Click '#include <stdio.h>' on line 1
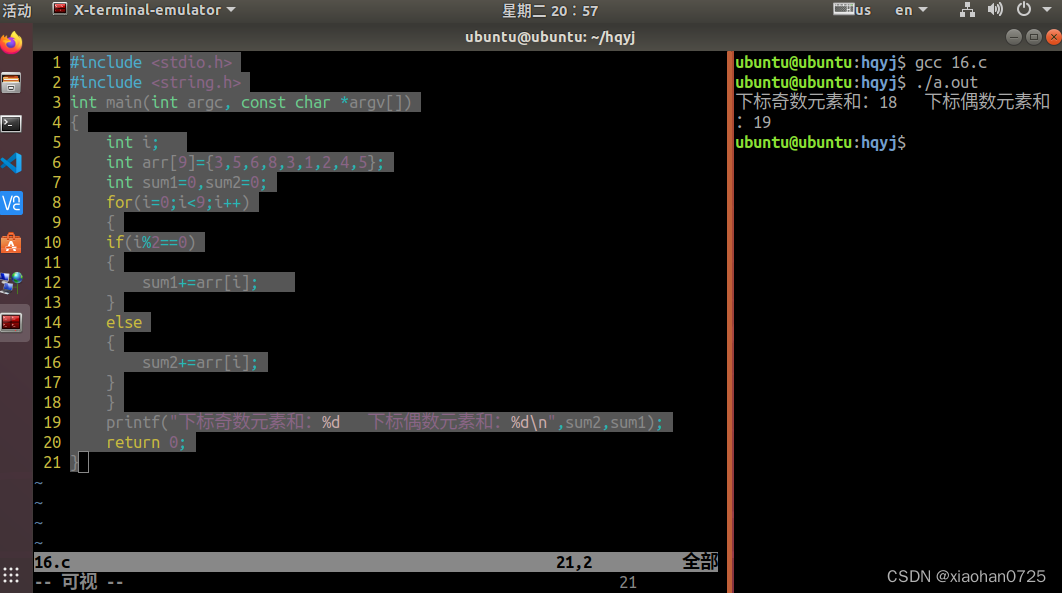 point(151,62)
